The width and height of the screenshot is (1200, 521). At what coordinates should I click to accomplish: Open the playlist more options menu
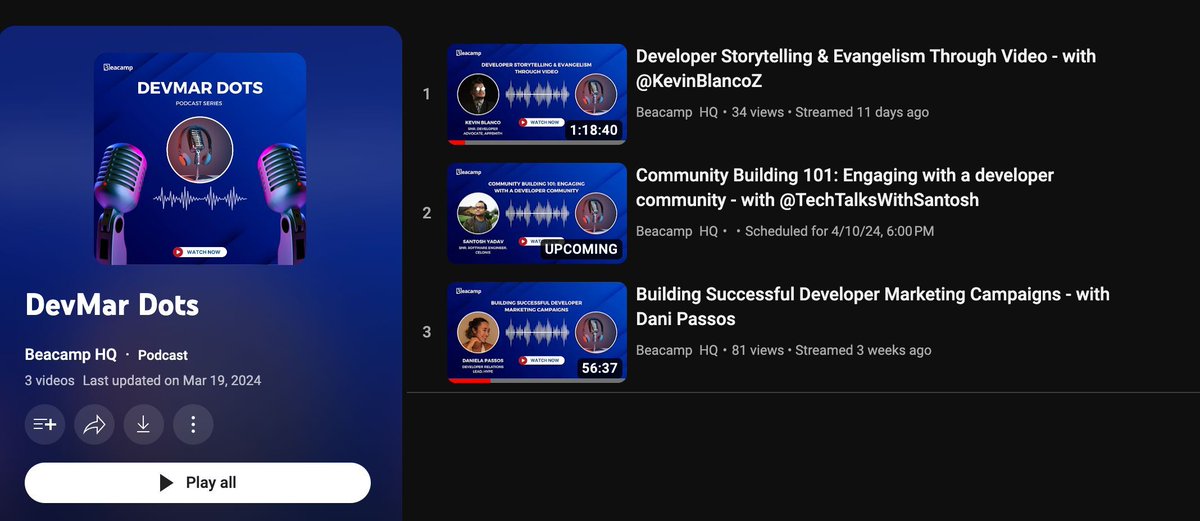point(193,424)
